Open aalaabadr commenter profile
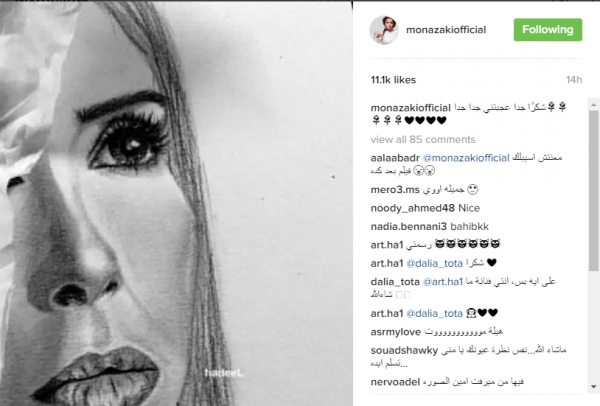 395,158
